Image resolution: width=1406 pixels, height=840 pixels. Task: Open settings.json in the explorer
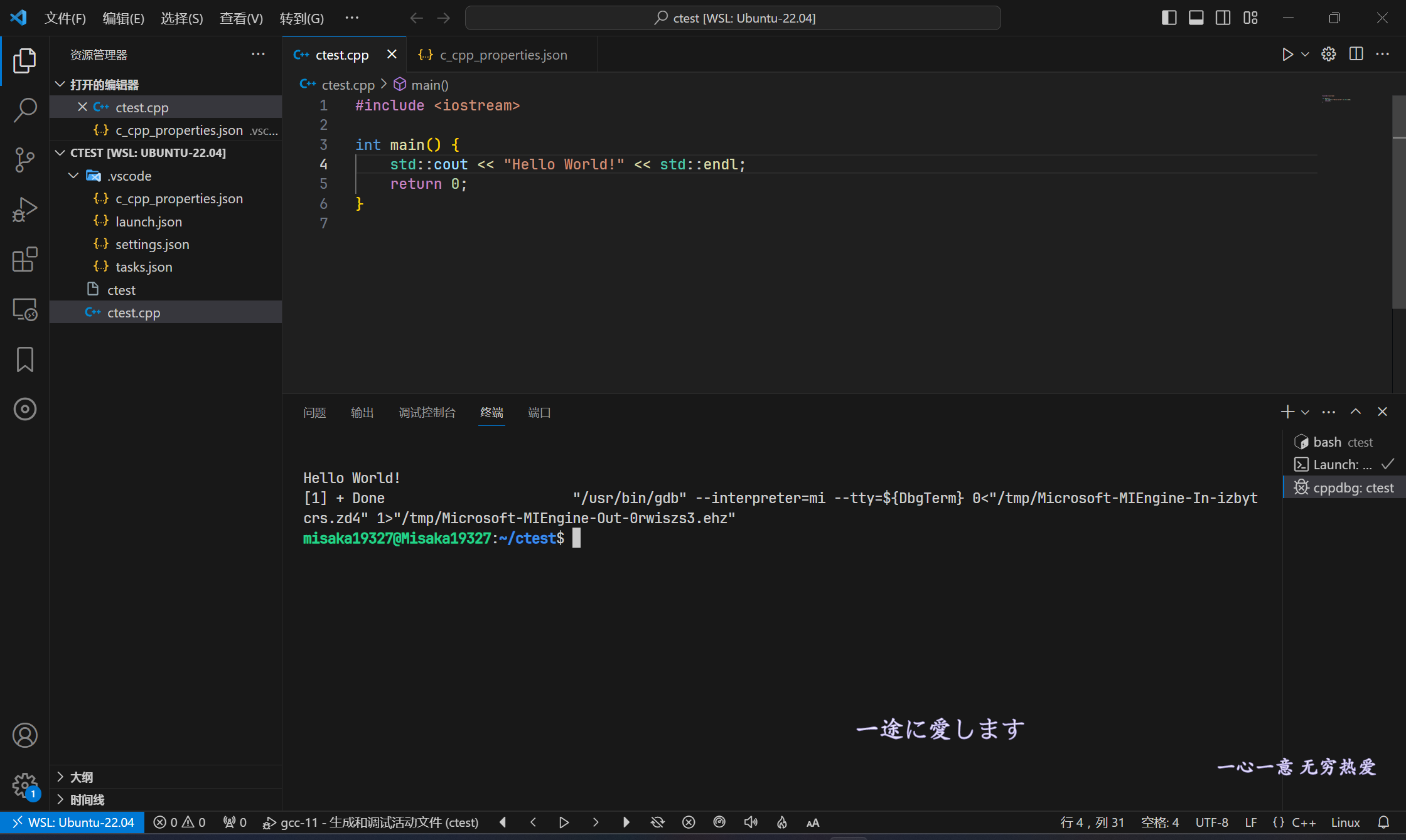click(166, 244)
